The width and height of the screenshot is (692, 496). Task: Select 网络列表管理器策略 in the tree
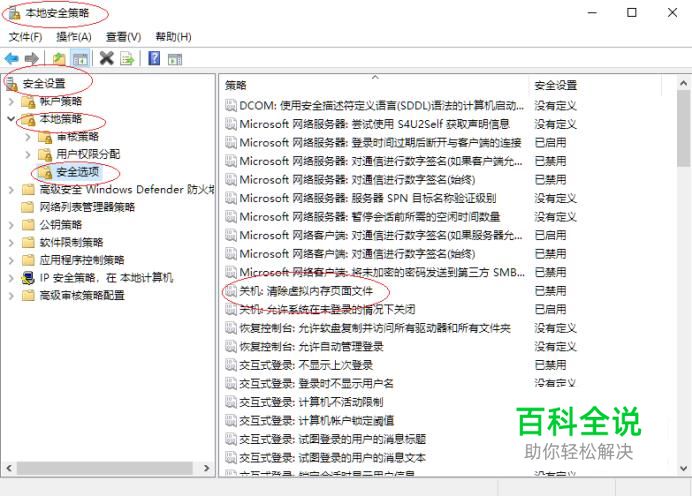click(87, 207)
